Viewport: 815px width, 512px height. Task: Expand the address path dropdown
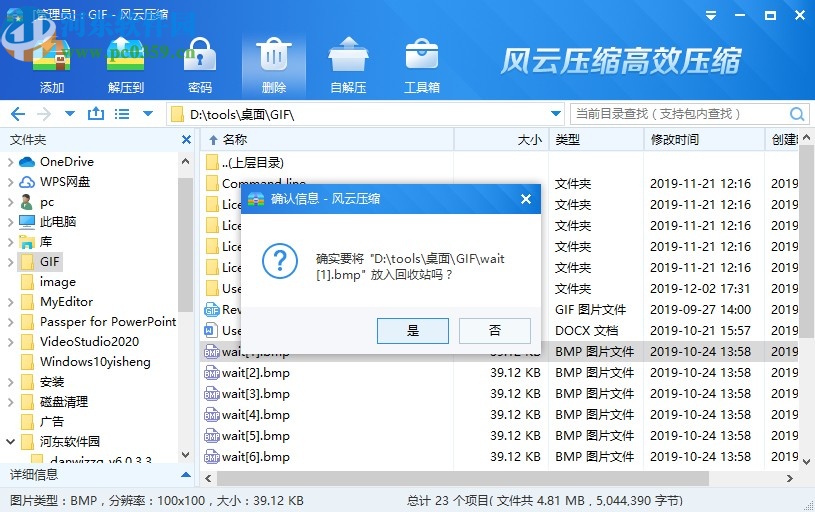(x=556, y=114)
